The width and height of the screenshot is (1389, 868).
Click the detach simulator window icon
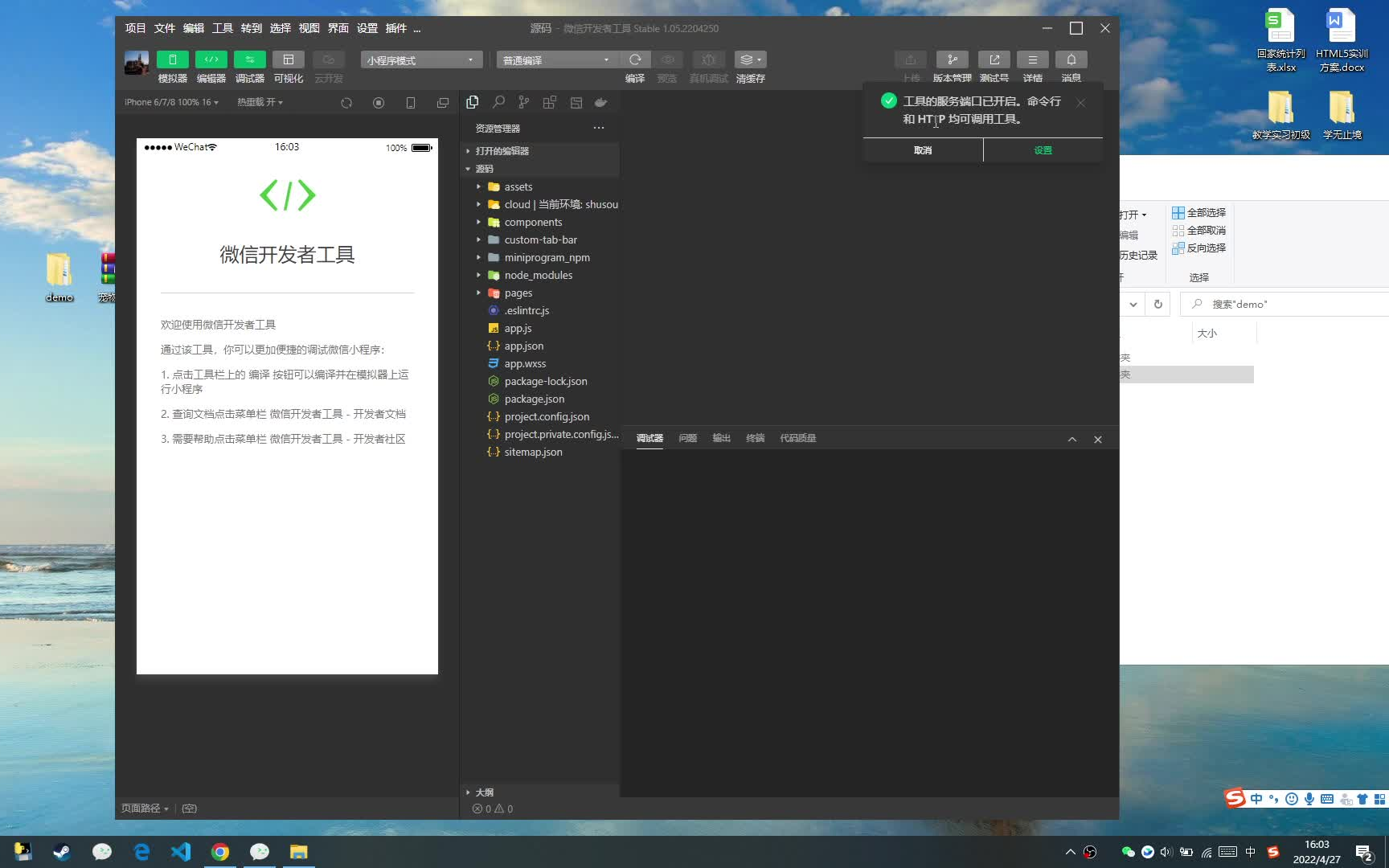443,103
